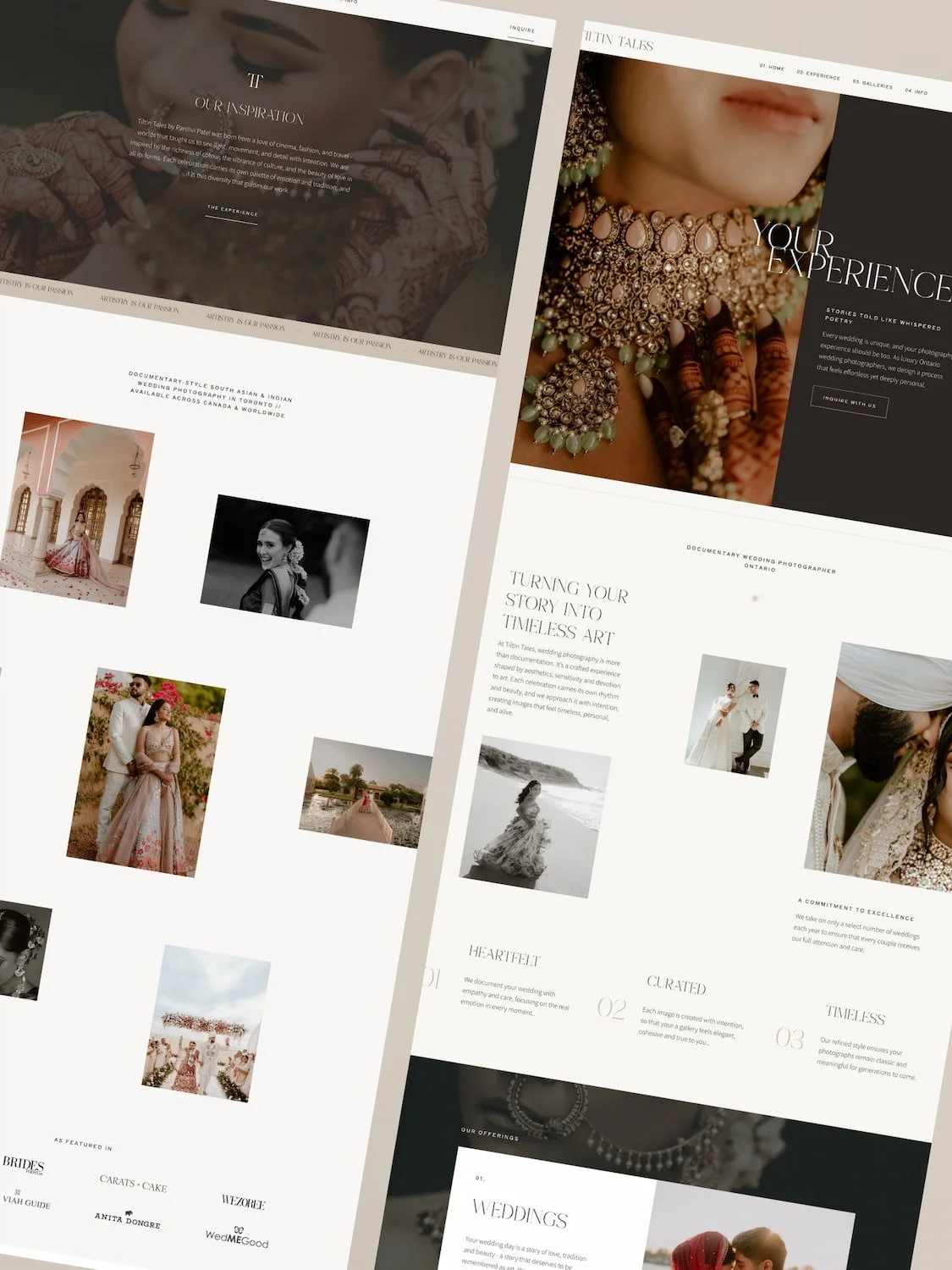Open the wedding mandap ceremony photo
This screenshot has width=952, height=1270.
(x=206, y=1024)
